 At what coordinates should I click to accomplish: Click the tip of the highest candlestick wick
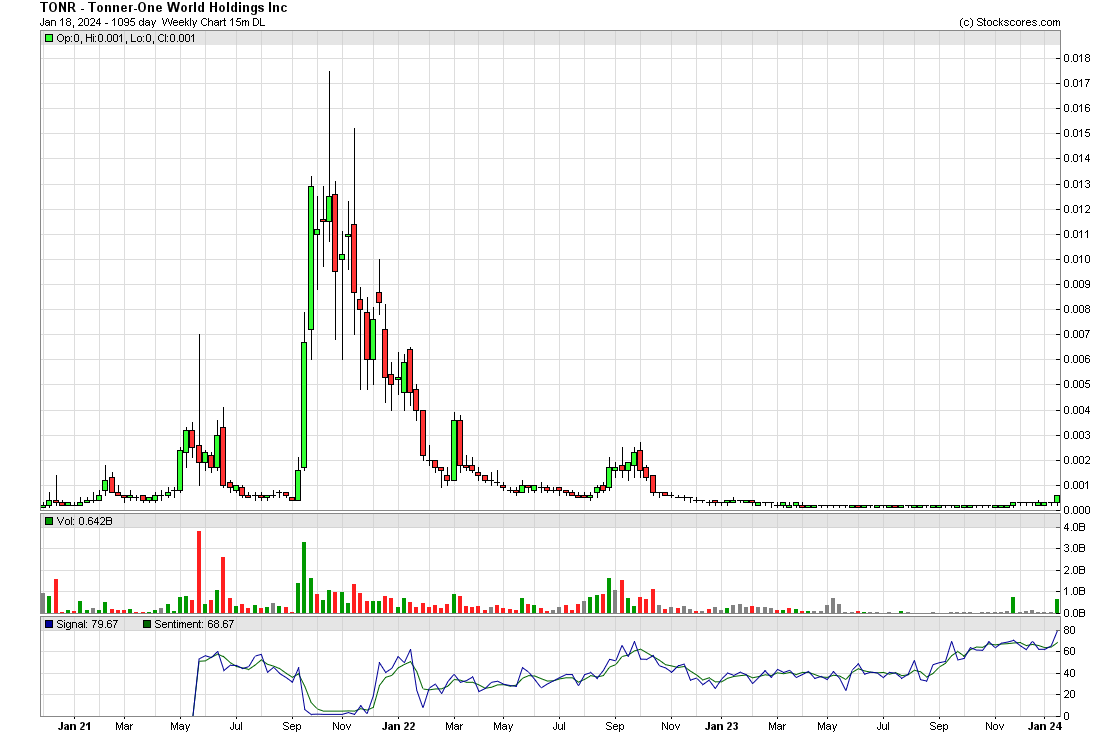pos(329,72)
